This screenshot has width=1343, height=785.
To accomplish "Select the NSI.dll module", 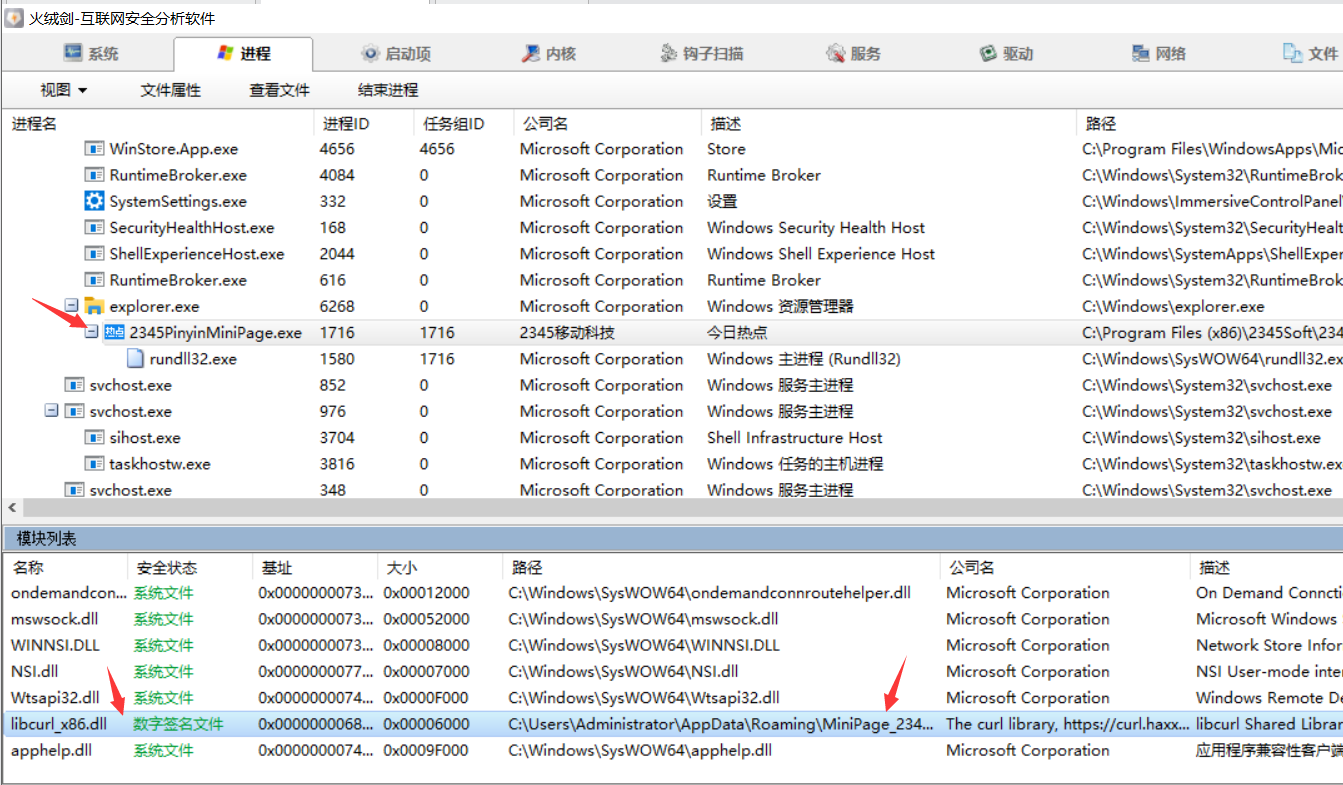I will [672, 672].
